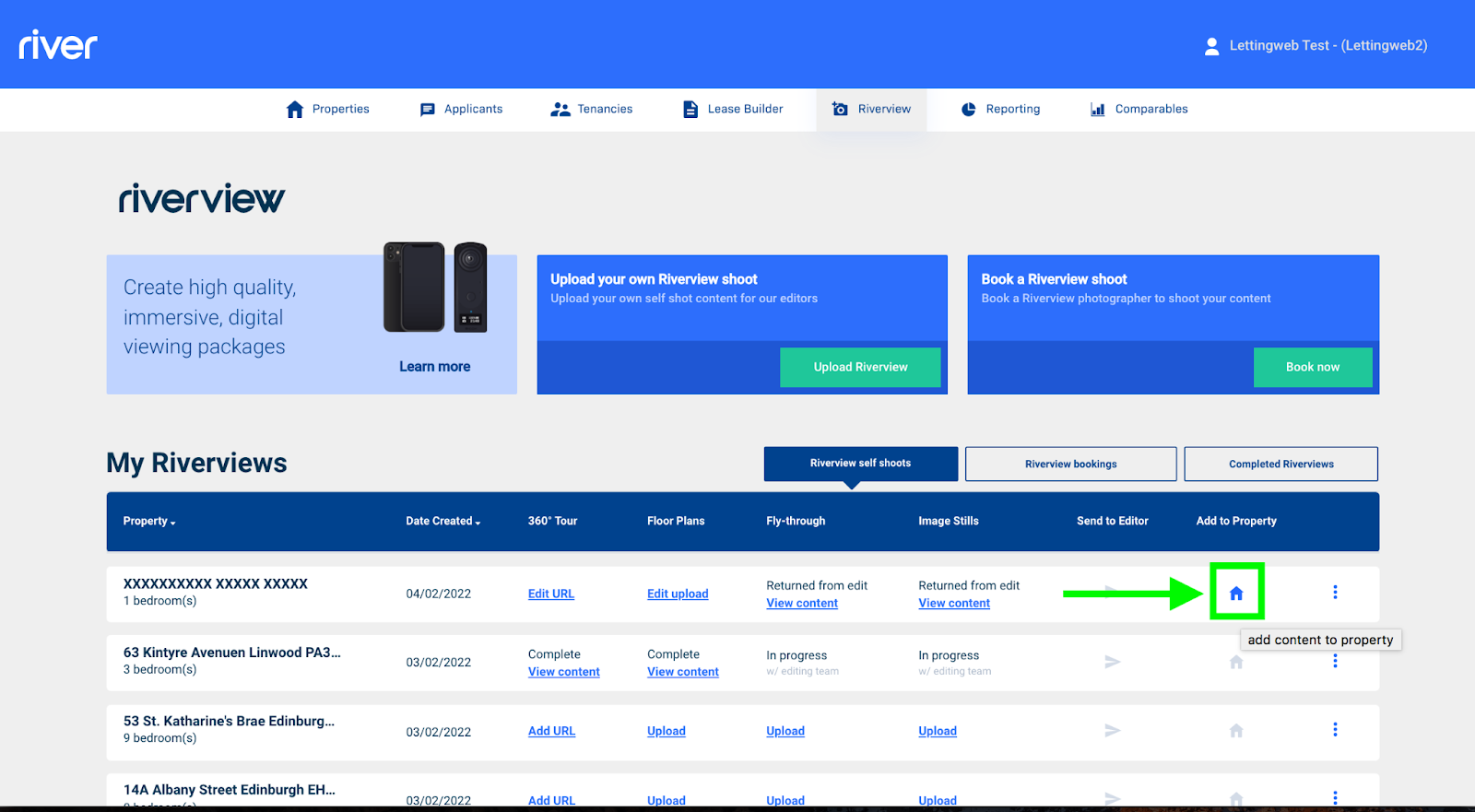Click add-to-property home icon for XXXXXXXXXX row

[1236, 594]
